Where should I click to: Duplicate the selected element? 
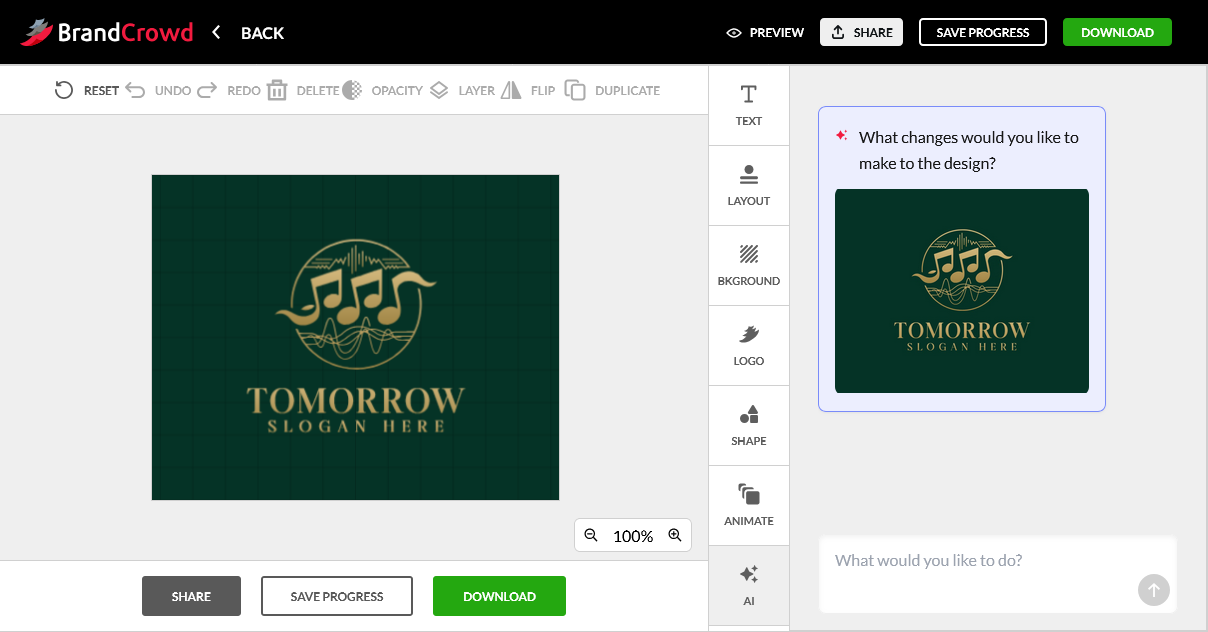[575, 90]
